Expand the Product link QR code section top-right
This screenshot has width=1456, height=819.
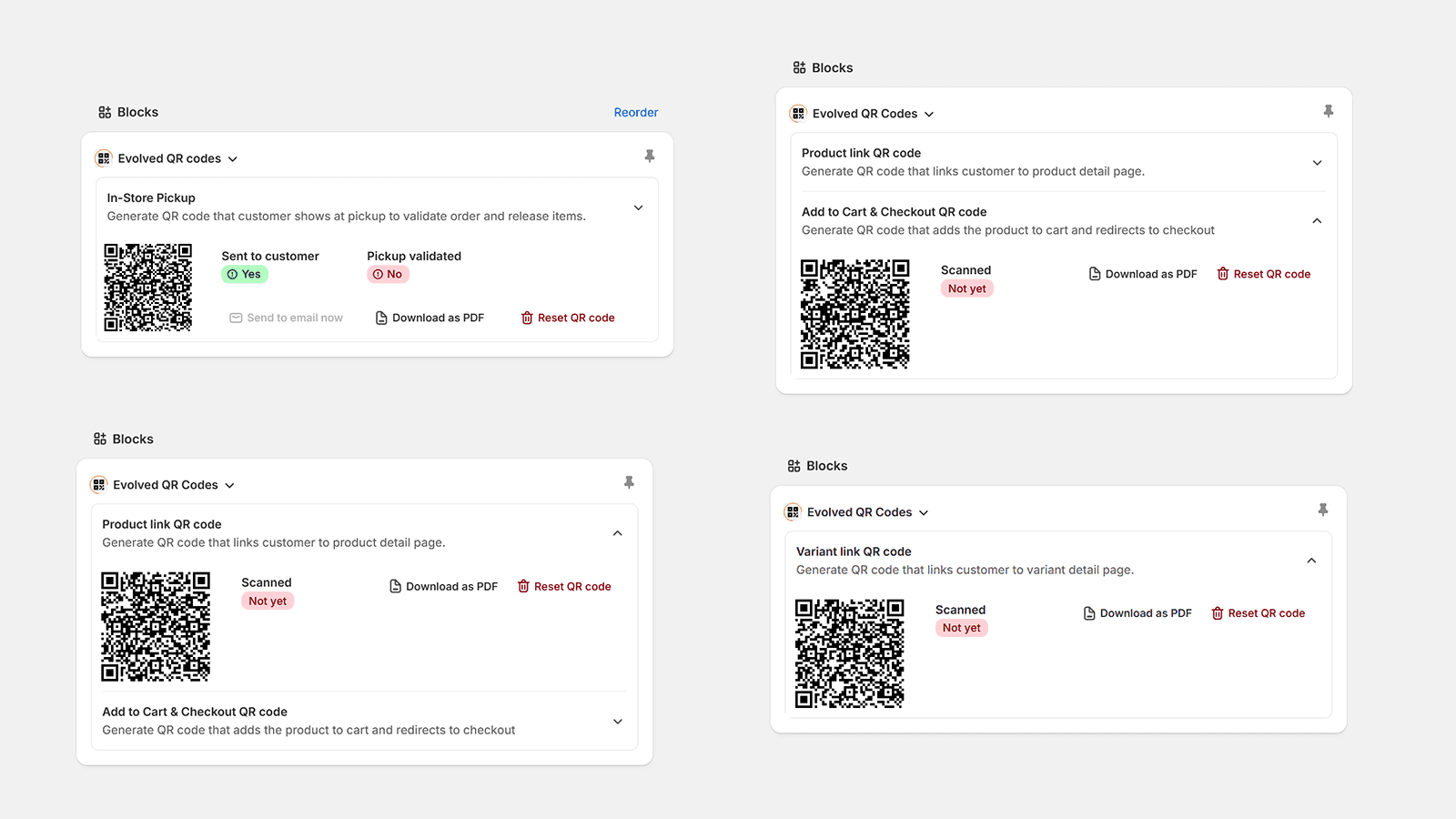[1317, 163]
